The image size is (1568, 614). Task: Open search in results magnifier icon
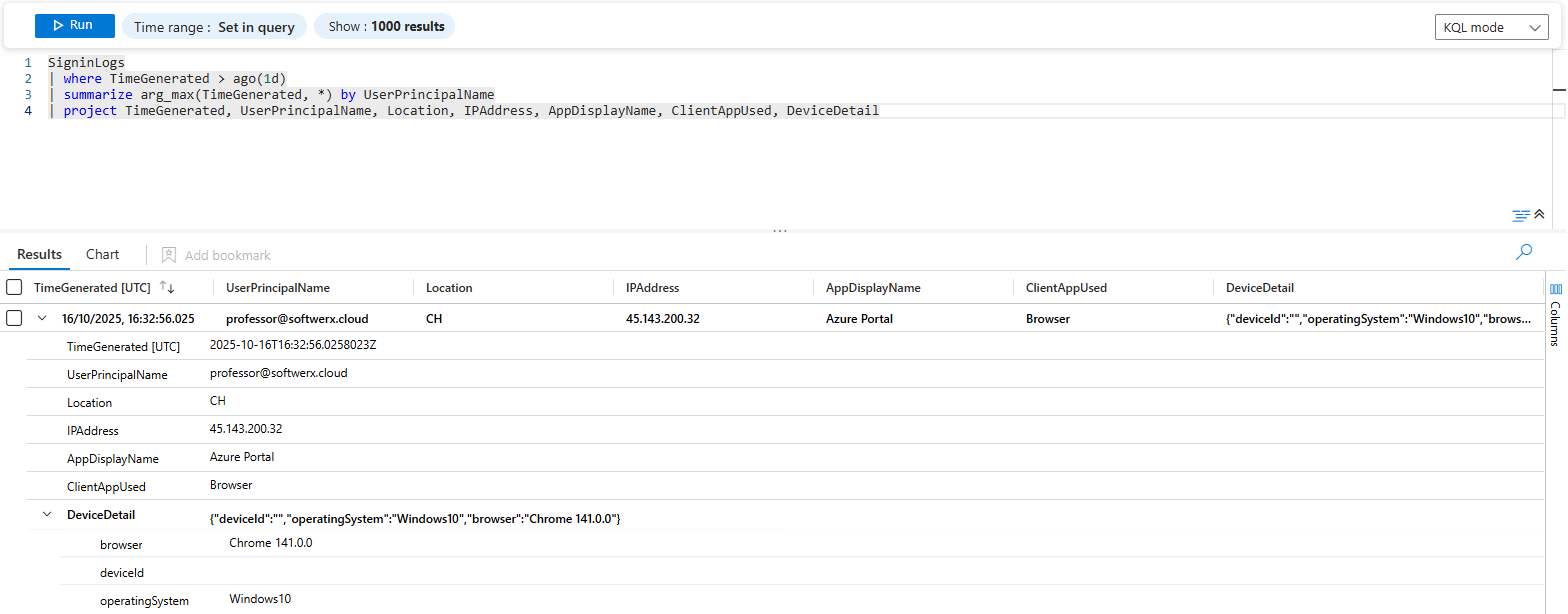(1524, 253)
